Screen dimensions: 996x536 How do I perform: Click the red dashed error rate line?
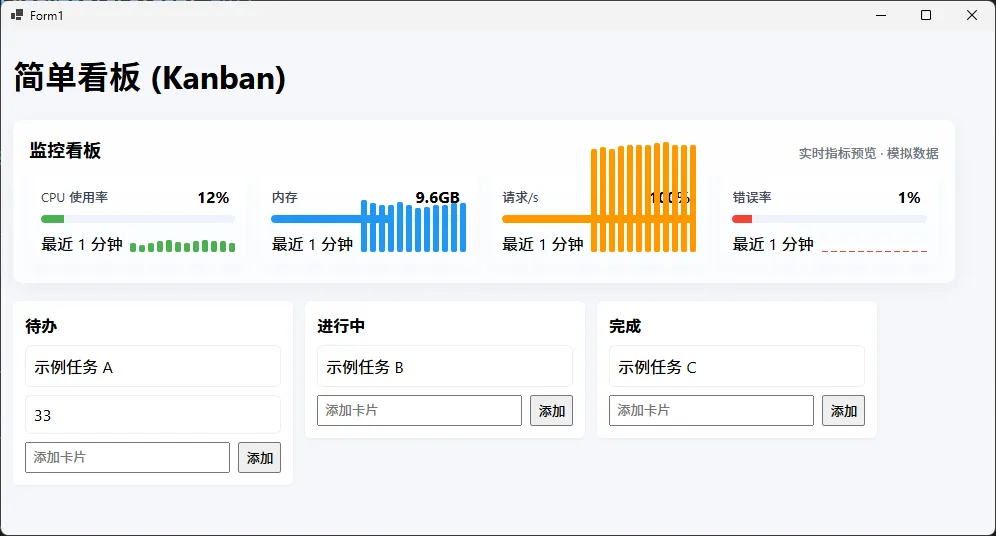point(874,251)
